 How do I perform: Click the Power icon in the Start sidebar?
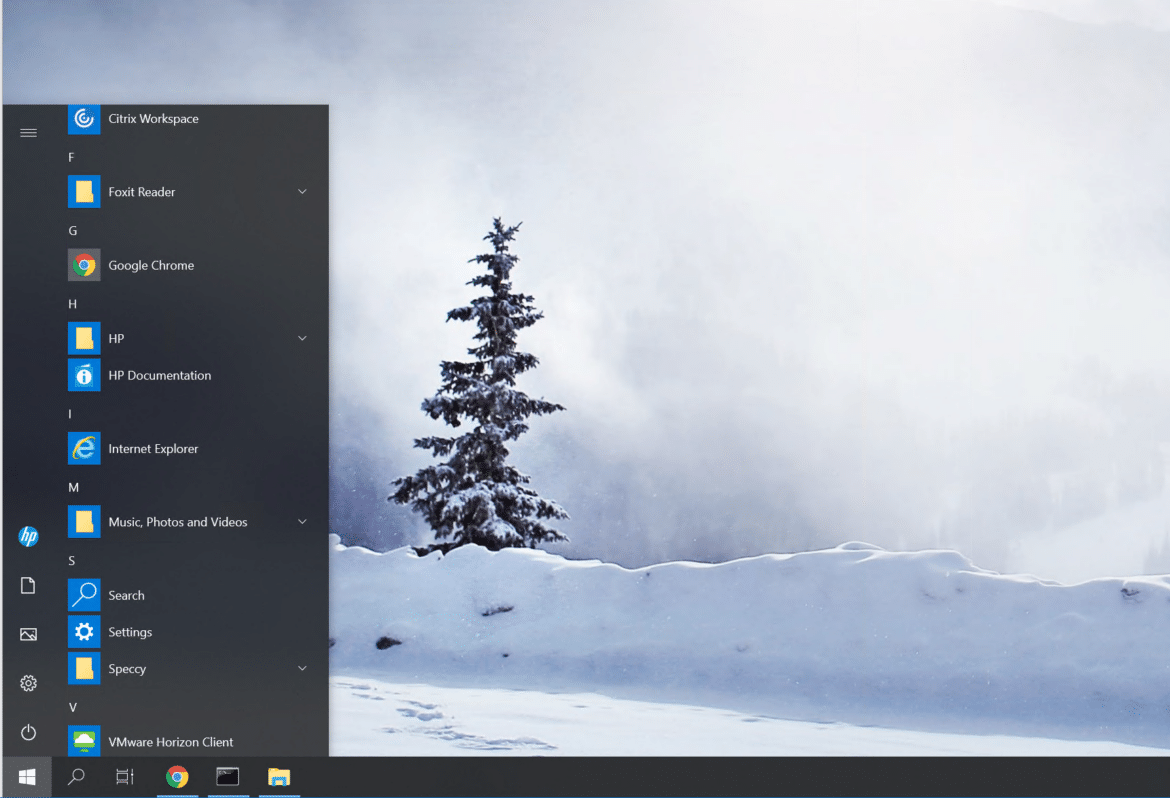click(x=28, y=732)
